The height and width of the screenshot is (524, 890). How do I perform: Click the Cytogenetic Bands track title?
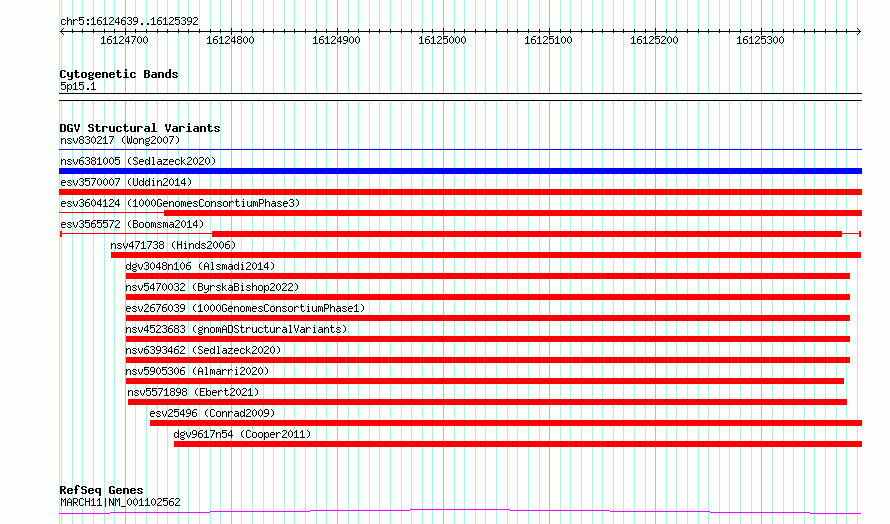[119, 74]
